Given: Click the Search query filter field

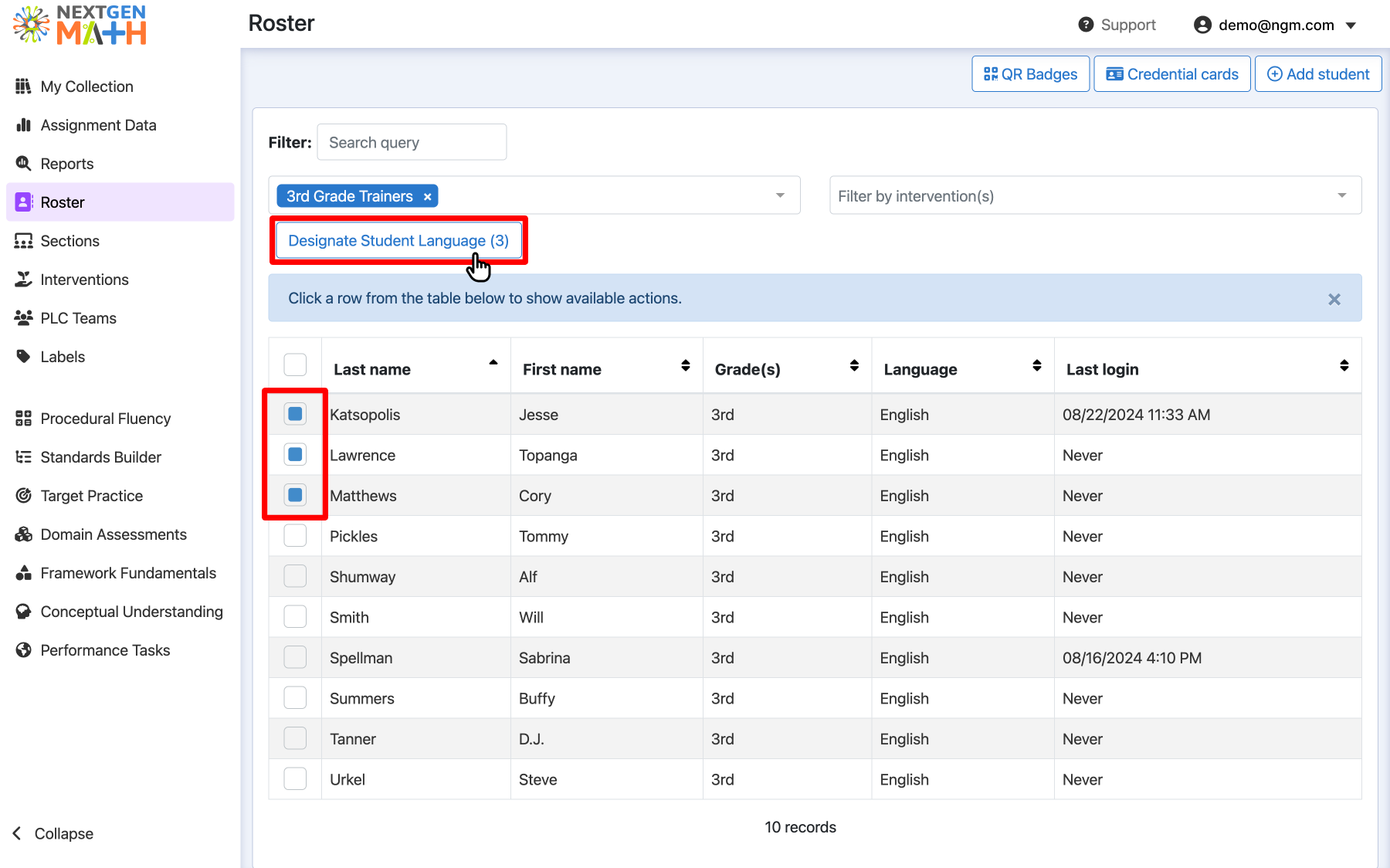Looking at the screenshot, I should (x=412, y=142).
